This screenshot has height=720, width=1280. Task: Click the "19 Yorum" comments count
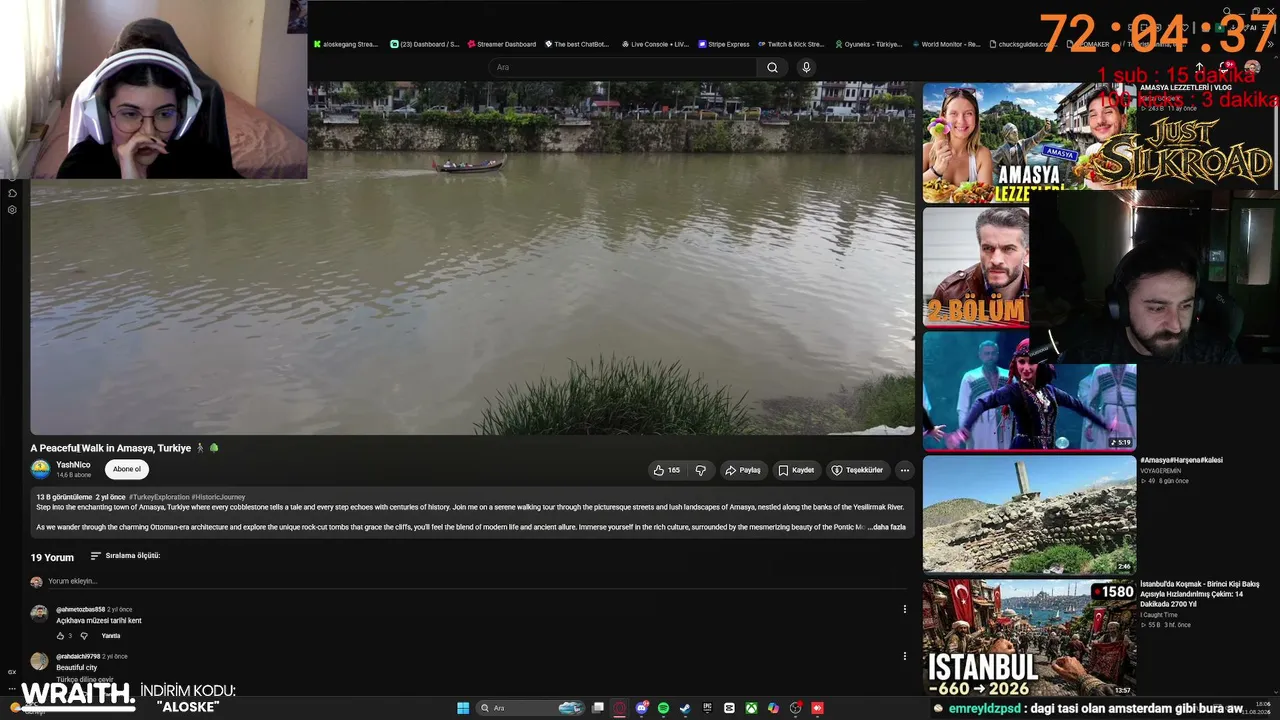point(52,557)
